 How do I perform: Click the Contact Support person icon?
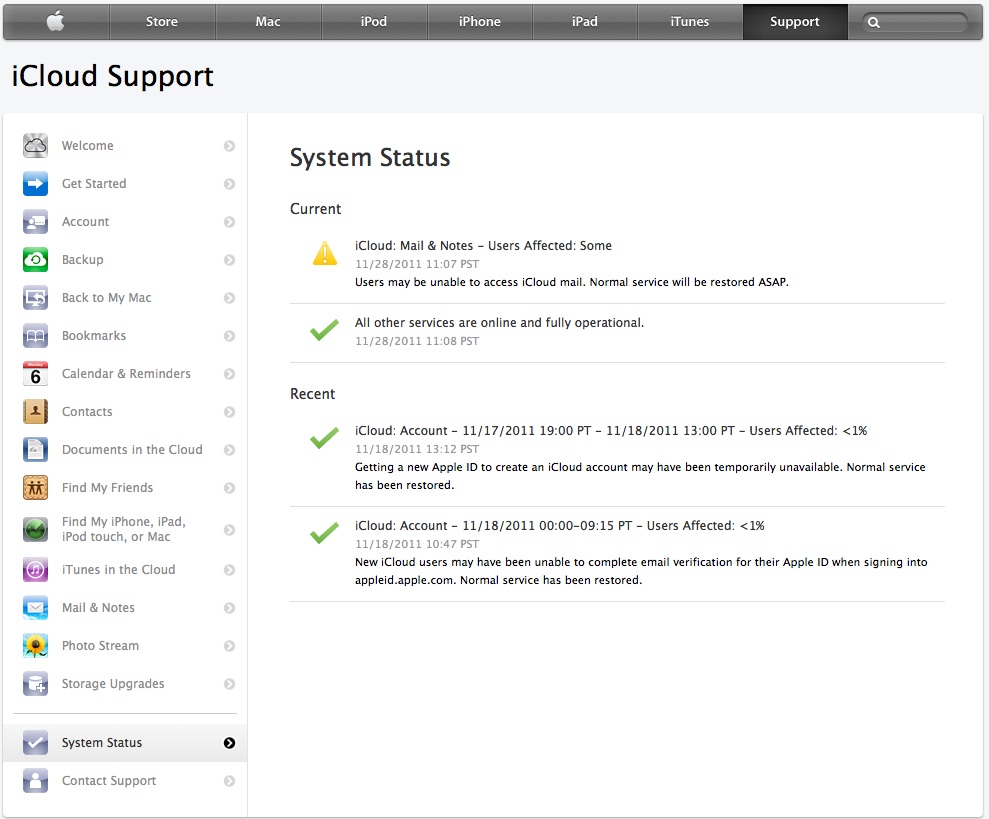(x=35, y=781)
